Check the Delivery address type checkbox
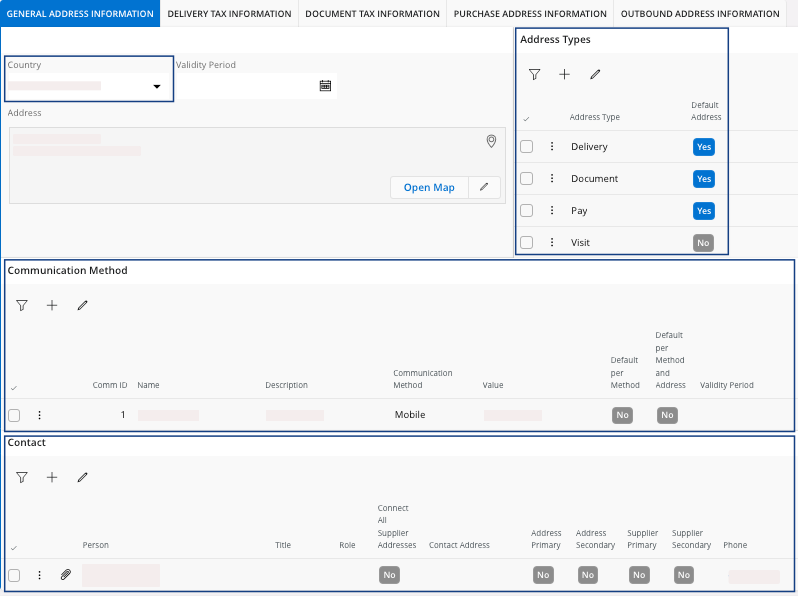This screenshot has width=798, height=596. pos(526,147)
